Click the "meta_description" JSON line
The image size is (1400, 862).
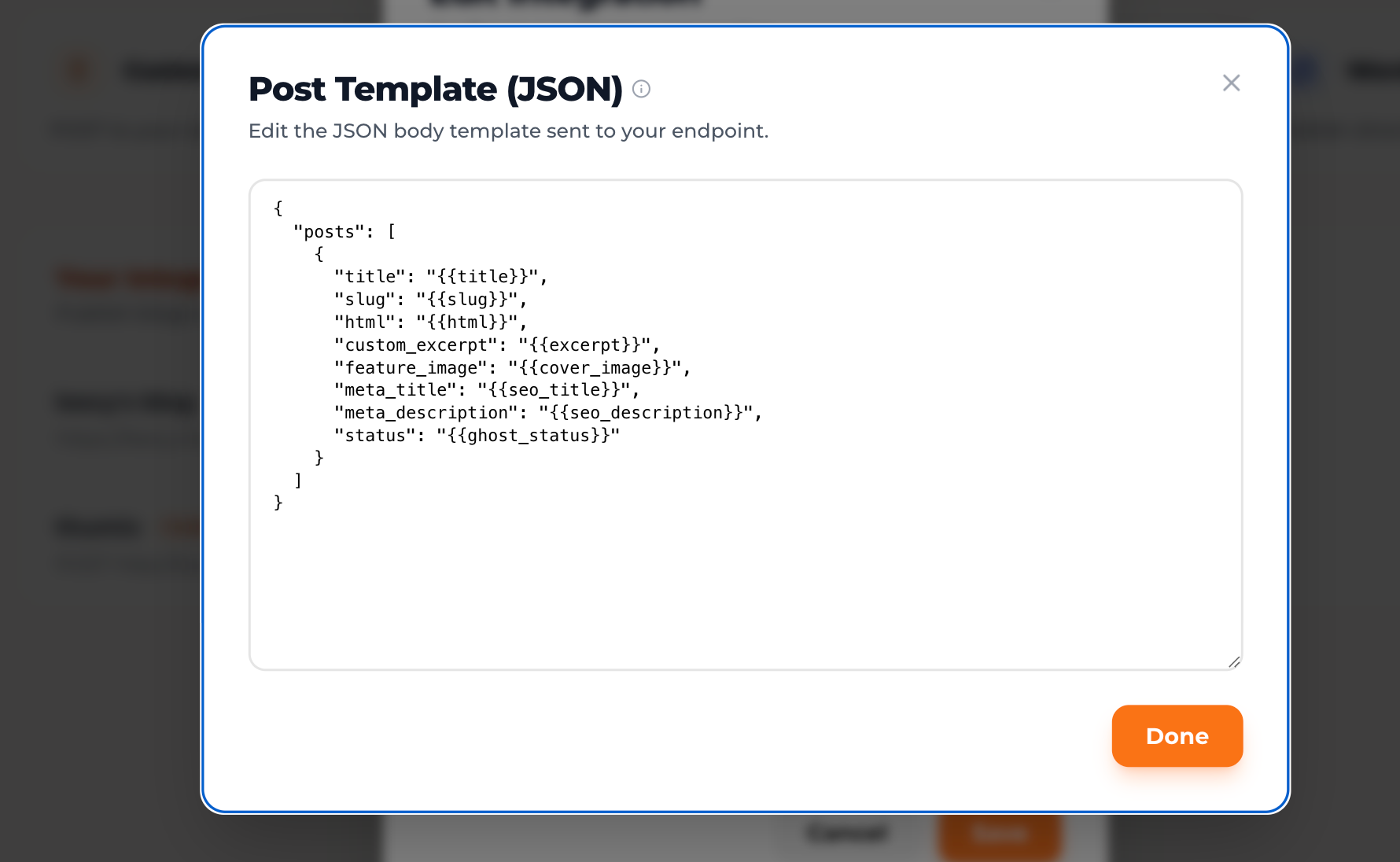click(x=547, y=413)
